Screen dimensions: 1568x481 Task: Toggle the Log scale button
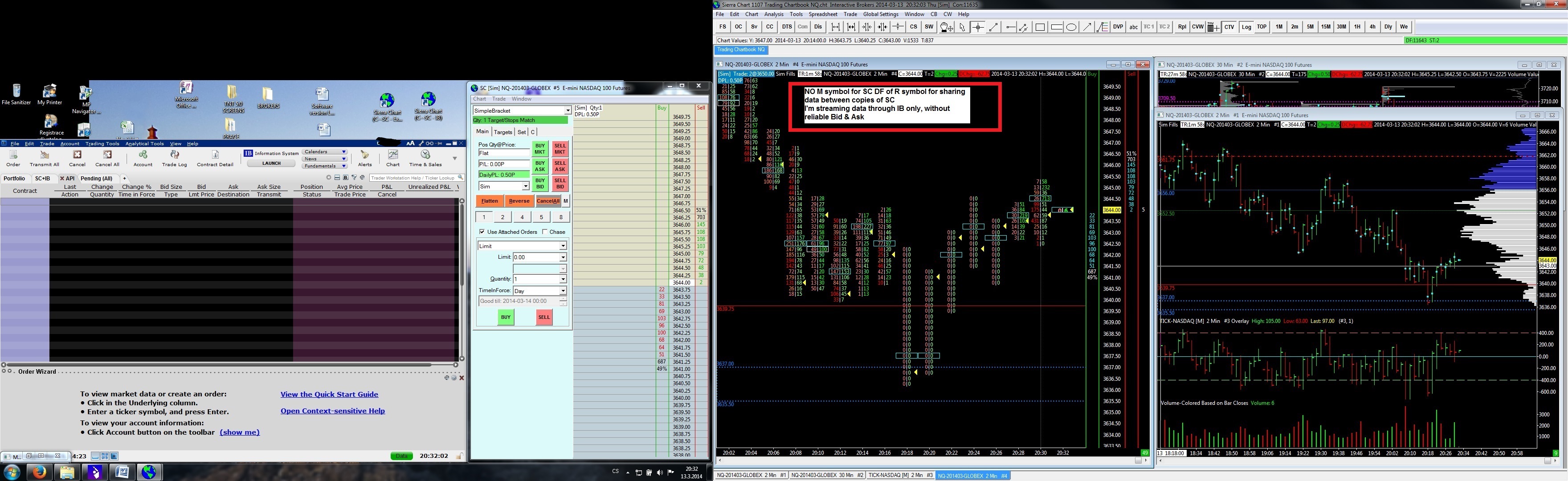(x=1246, y=27)
